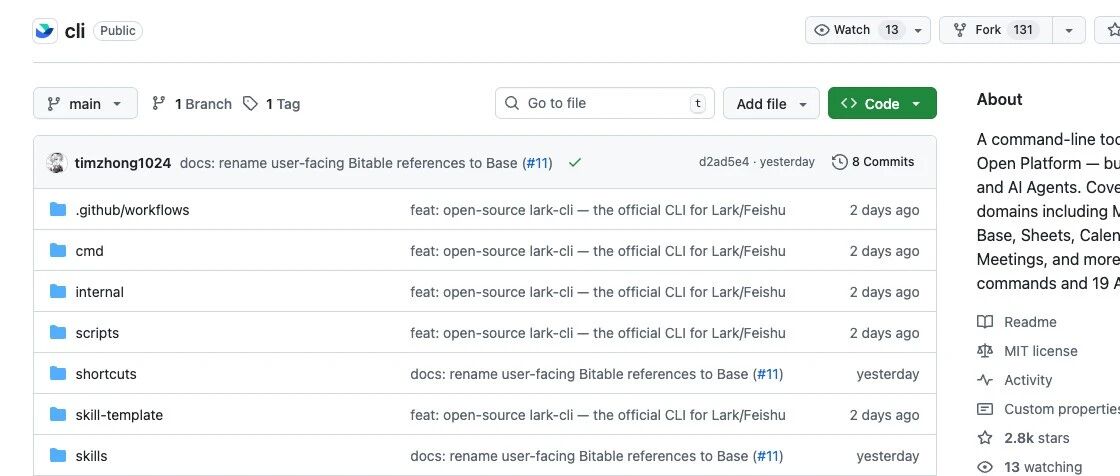The width and height of the screenshot is (1120, 476).
Task: Click the MIT license scale icon
Action: [985, 351]
